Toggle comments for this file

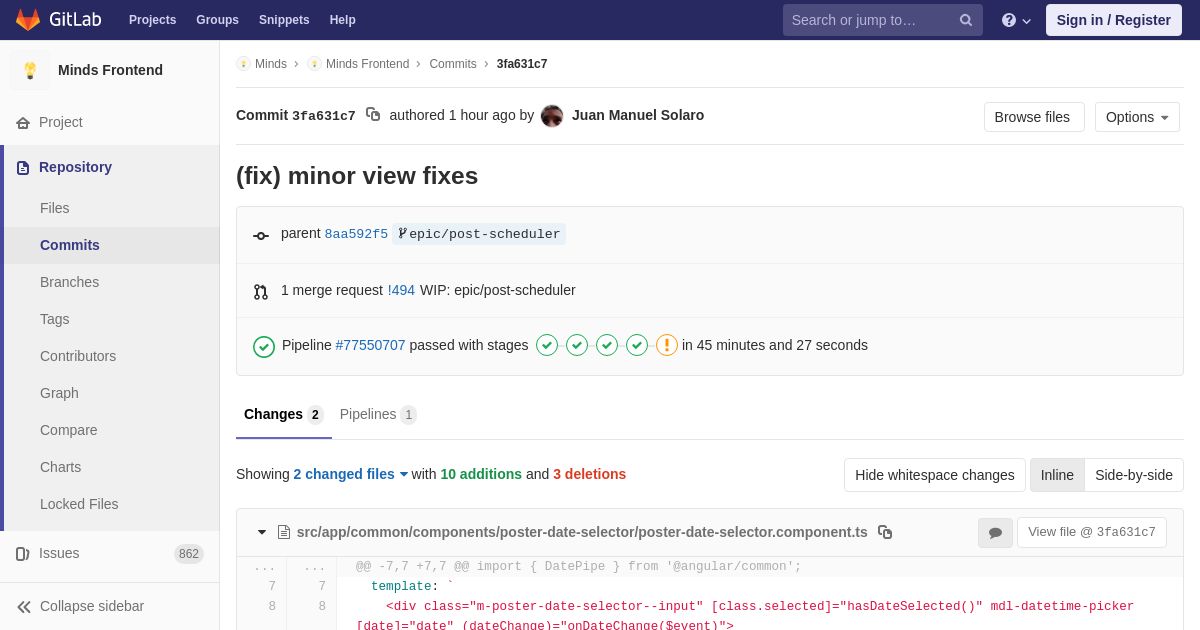click(995, 533)
